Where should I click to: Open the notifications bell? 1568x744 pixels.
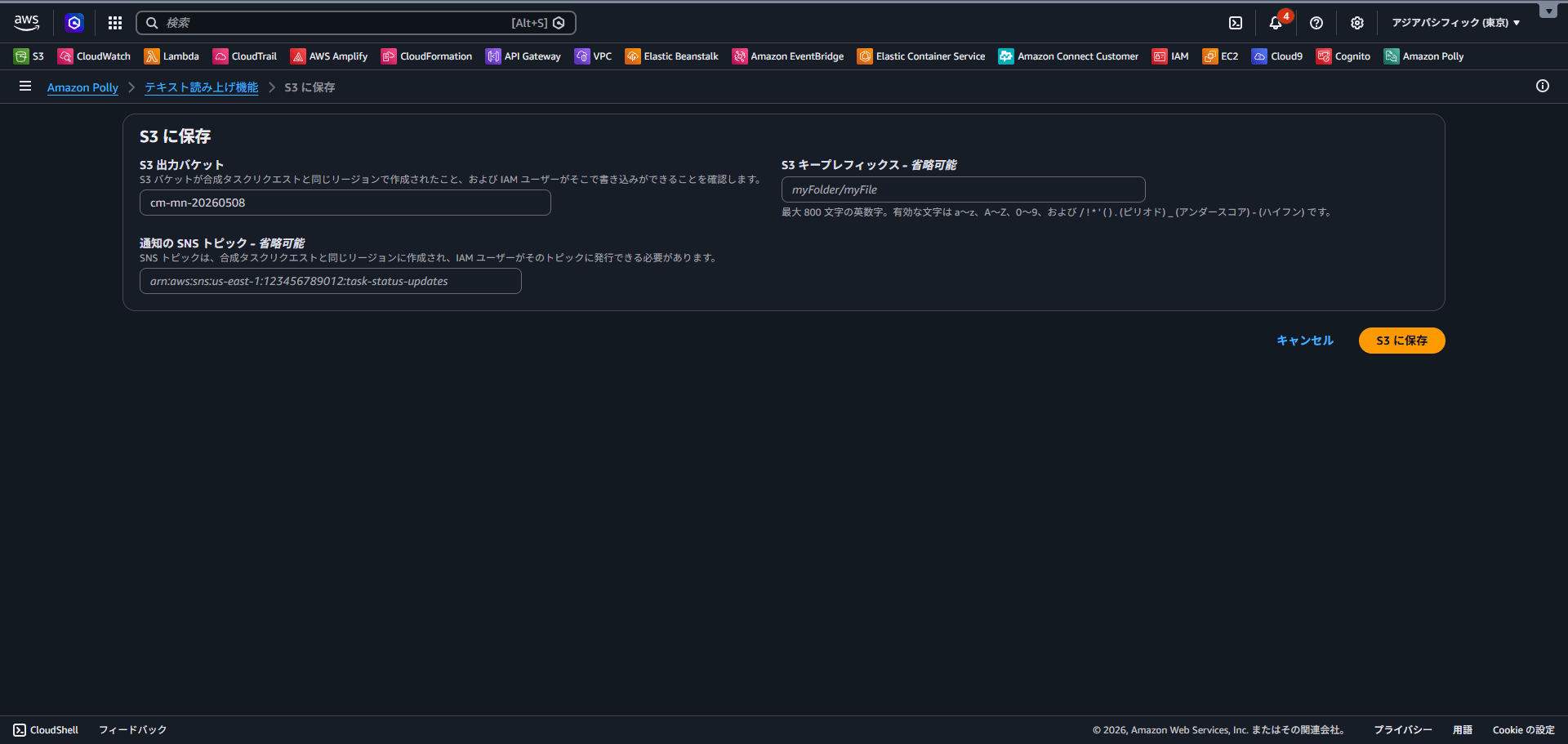point(1276,23)
